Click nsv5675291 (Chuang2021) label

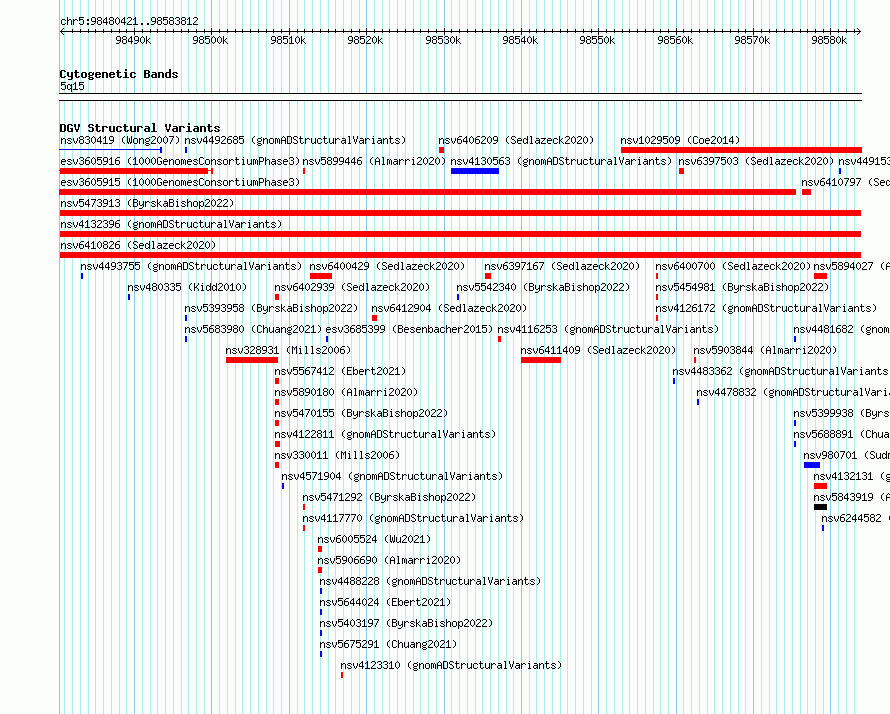(x=388, y=644)
